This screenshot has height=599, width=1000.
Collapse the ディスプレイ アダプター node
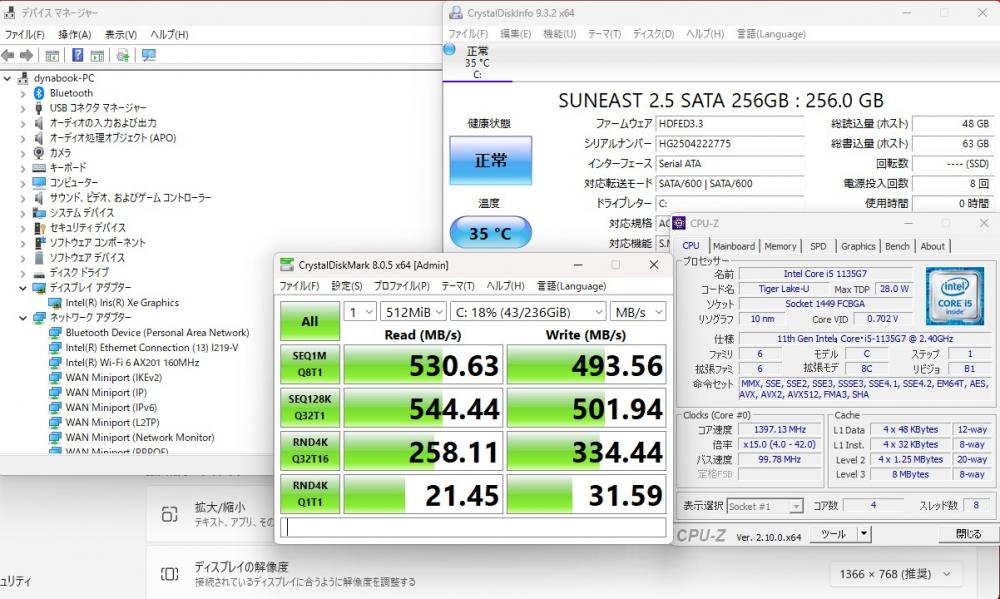tap(23, 288)
